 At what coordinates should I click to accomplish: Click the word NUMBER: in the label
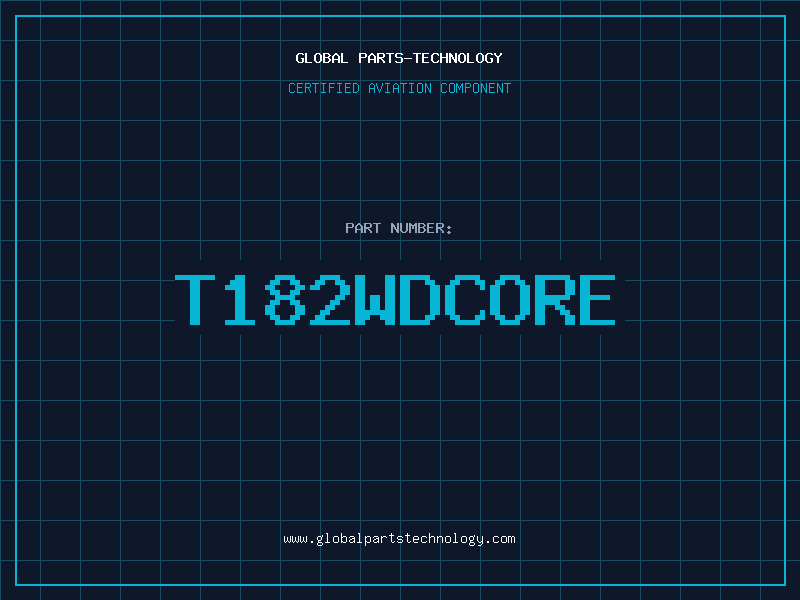[421, 228]
